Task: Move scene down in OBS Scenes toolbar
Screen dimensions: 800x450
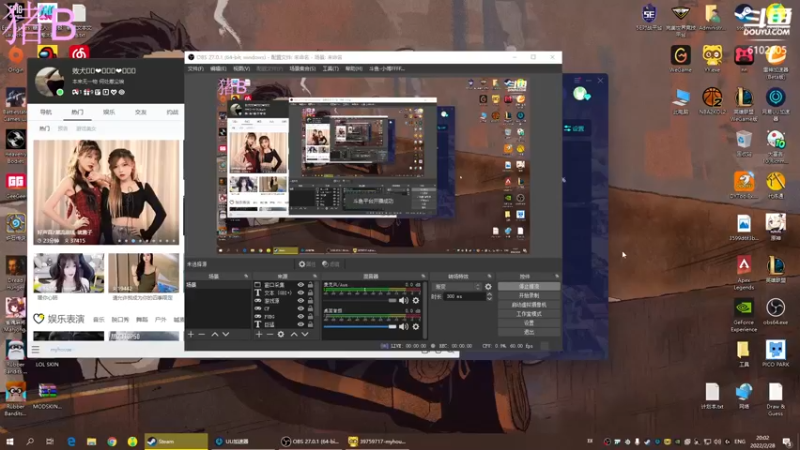Action: 226,334
